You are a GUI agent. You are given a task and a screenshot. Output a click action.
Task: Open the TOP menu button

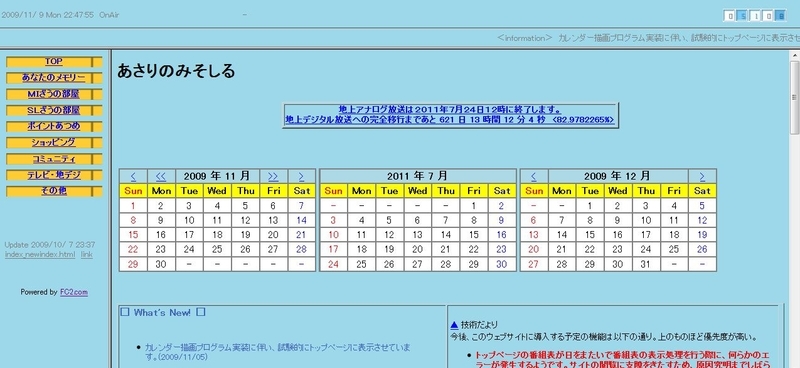(54, 62)
